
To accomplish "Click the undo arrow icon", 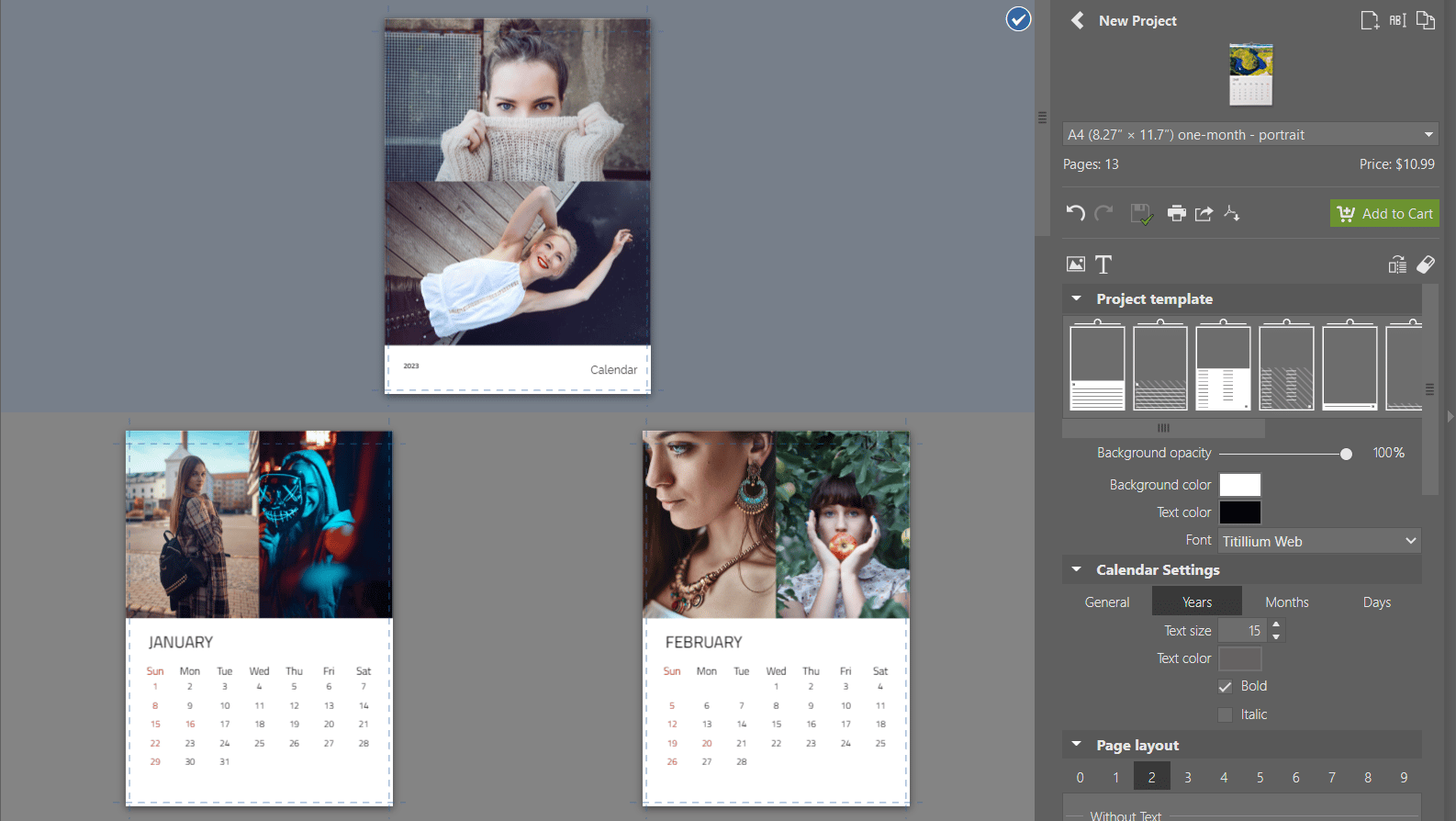I will (x=1076, y=213).
